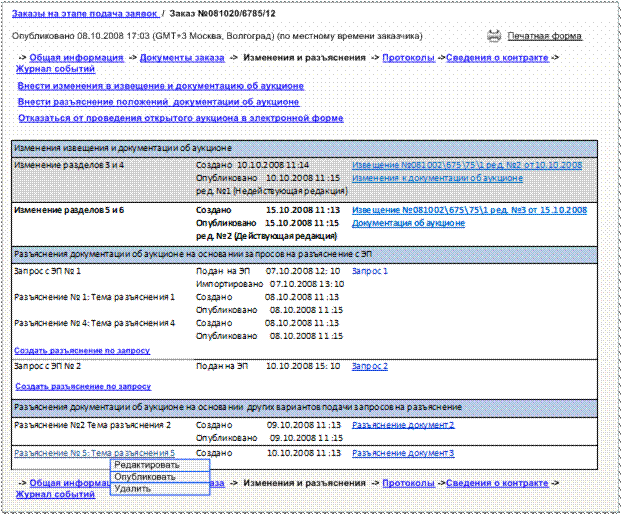Click the ред. №2 (Действующая редакция) text
This screenshot has width=624, height=517.
[267, 236]
